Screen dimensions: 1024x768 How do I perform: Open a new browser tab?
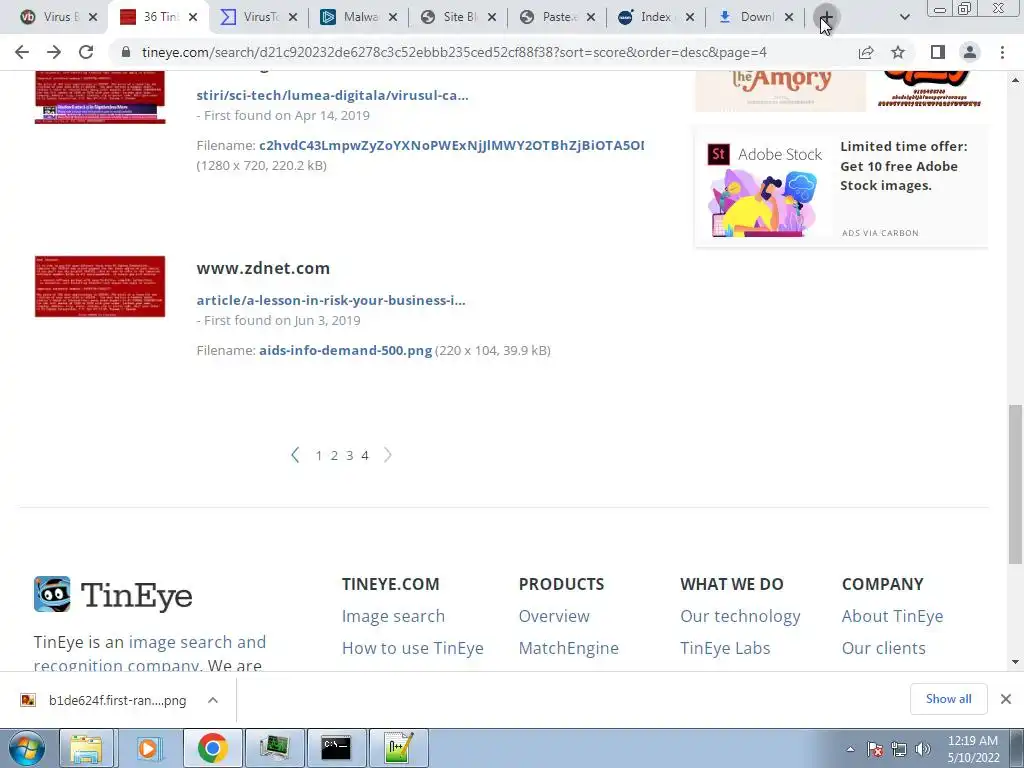pos(825,17)
